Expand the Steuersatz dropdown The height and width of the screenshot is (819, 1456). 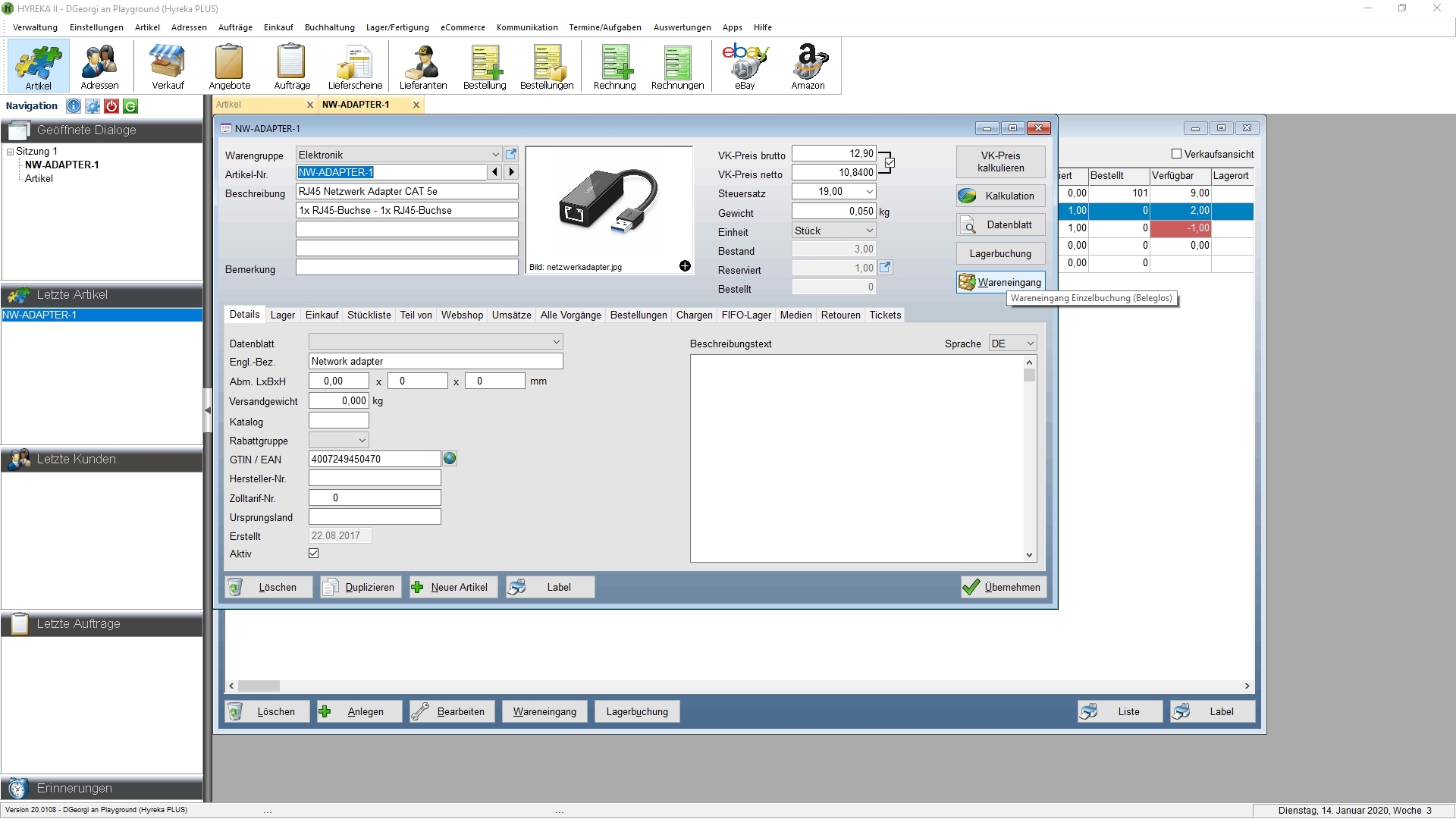tap(869, 192)
